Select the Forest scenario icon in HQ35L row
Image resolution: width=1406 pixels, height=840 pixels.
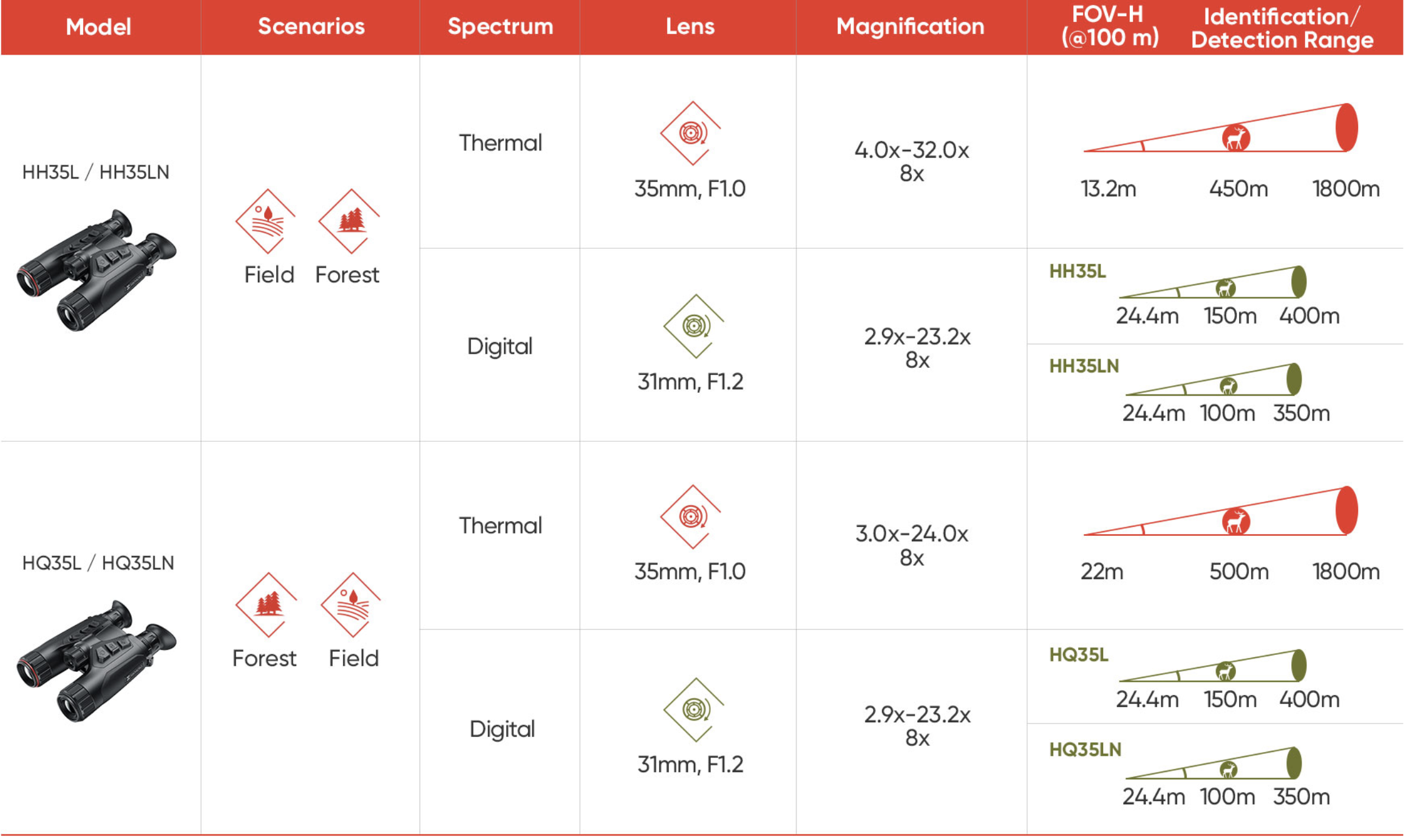pyautogui.click(x=267, y=605)
